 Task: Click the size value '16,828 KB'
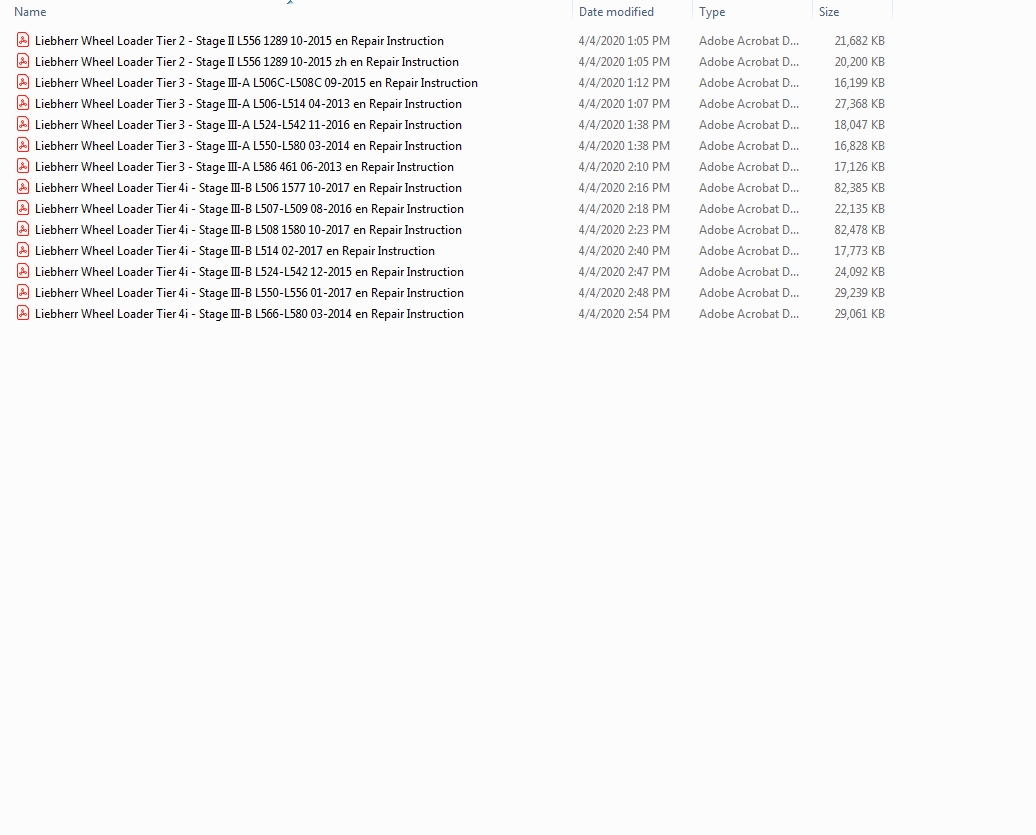pos(860,146)
